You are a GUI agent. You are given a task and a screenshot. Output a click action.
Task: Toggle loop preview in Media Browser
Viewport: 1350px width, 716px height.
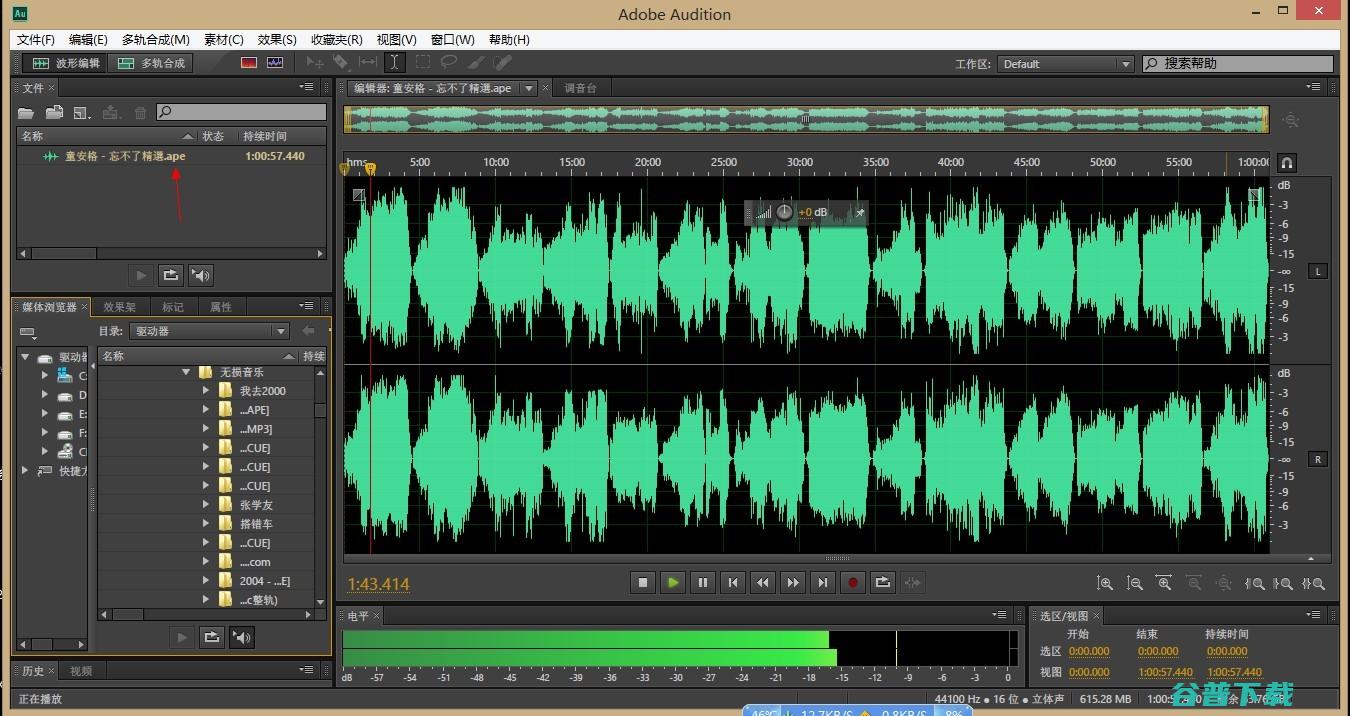(x=212, y=637)
